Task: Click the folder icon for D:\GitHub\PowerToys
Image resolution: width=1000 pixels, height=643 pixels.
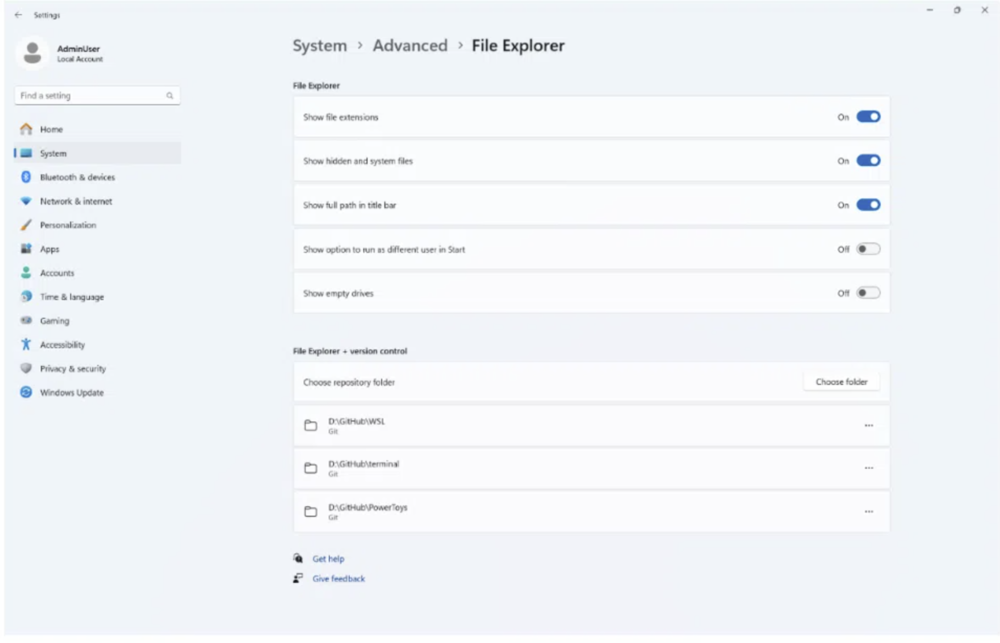Action: click(x=311, y=512)
